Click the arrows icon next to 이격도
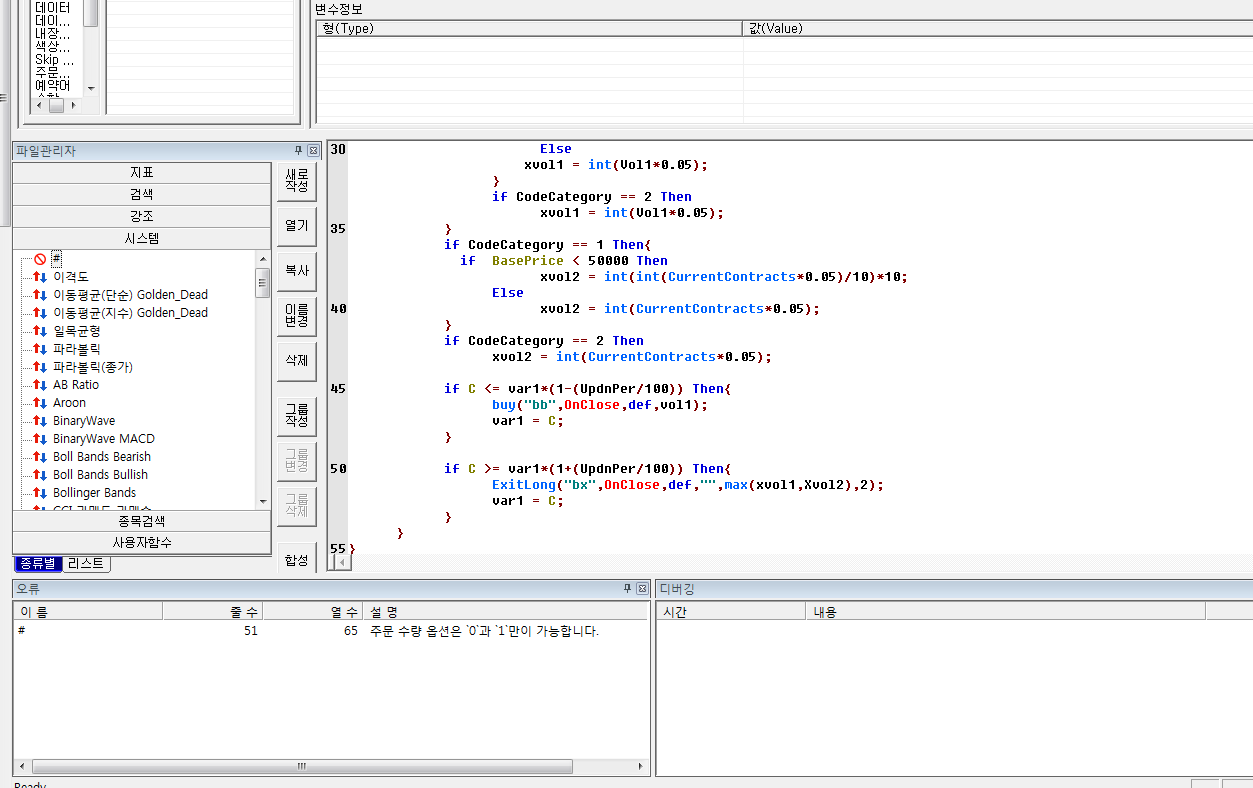1253x788 pixels. pyautogui.click(x=40, y=277)
